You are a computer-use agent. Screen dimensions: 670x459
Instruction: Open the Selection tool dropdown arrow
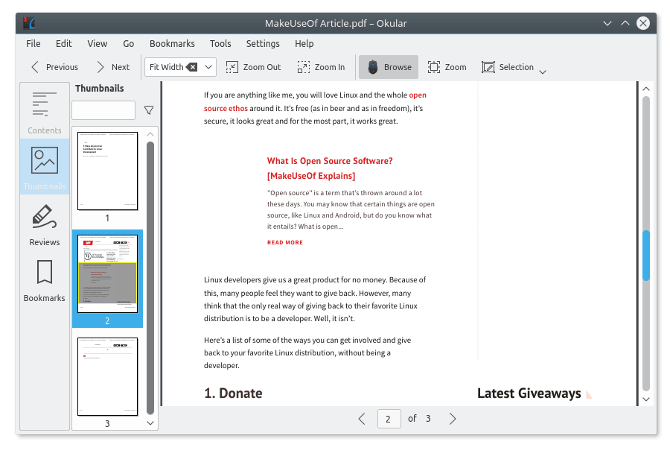tap(543, 72)
